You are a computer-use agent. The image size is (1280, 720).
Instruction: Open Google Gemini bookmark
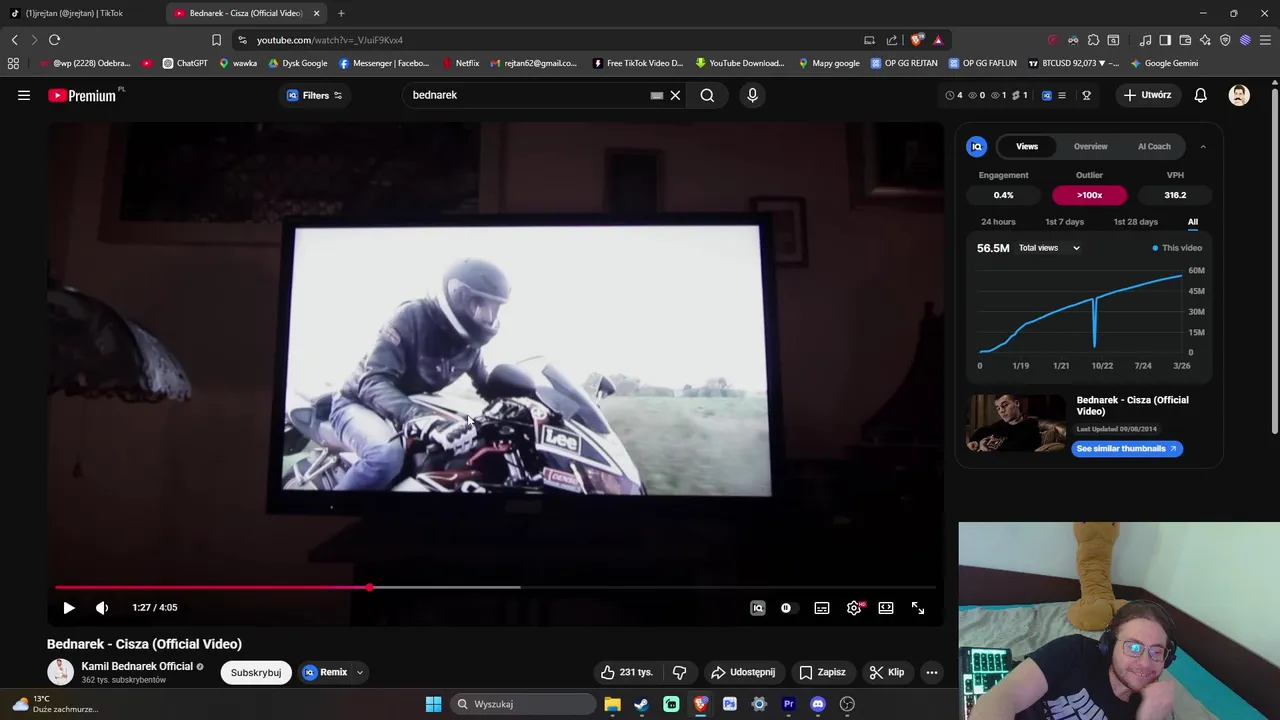[x=1165, y=63]
